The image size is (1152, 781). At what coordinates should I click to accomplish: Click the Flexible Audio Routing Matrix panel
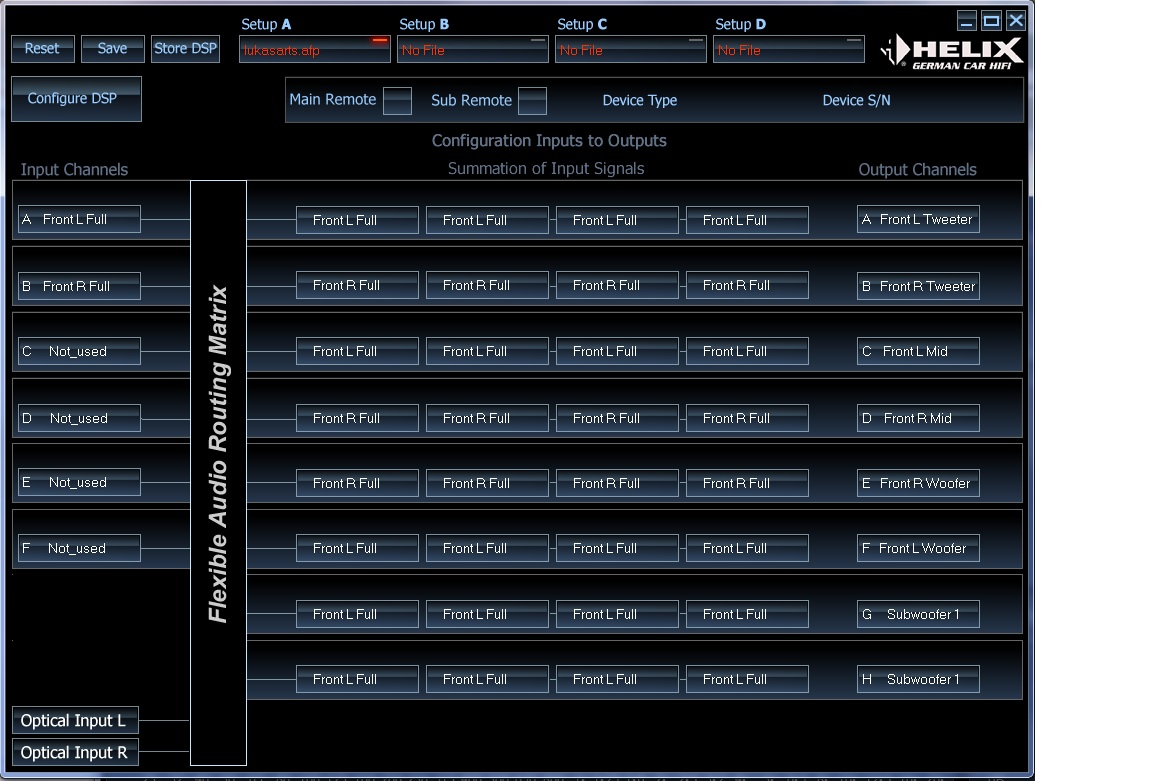[x=218, y=470]
